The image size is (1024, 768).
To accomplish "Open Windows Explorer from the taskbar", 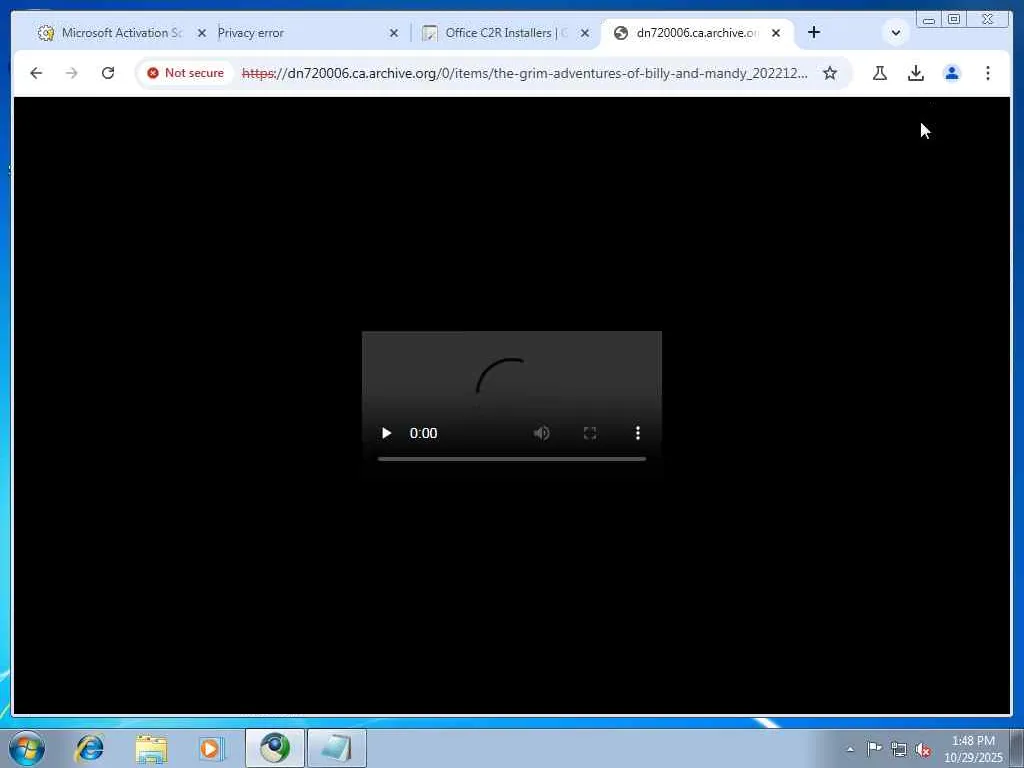I will click(x=152, y=748).
